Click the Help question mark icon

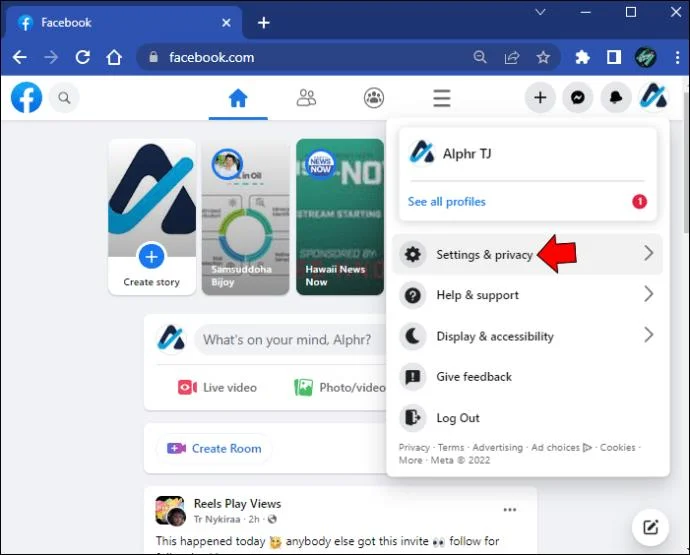pyautogui.click(x=413, y=295)
